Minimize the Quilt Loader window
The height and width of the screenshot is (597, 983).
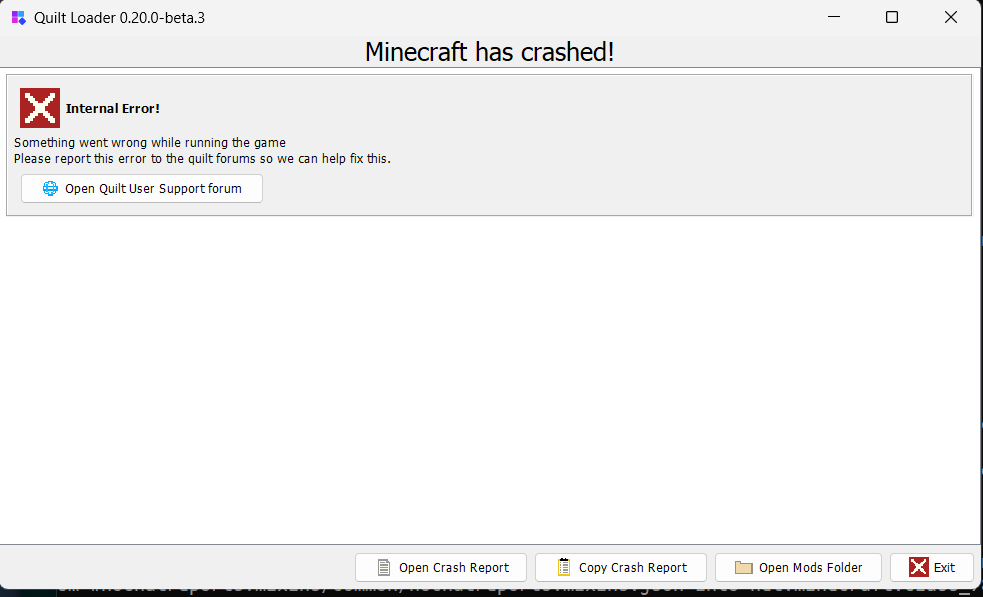[833, 17]
